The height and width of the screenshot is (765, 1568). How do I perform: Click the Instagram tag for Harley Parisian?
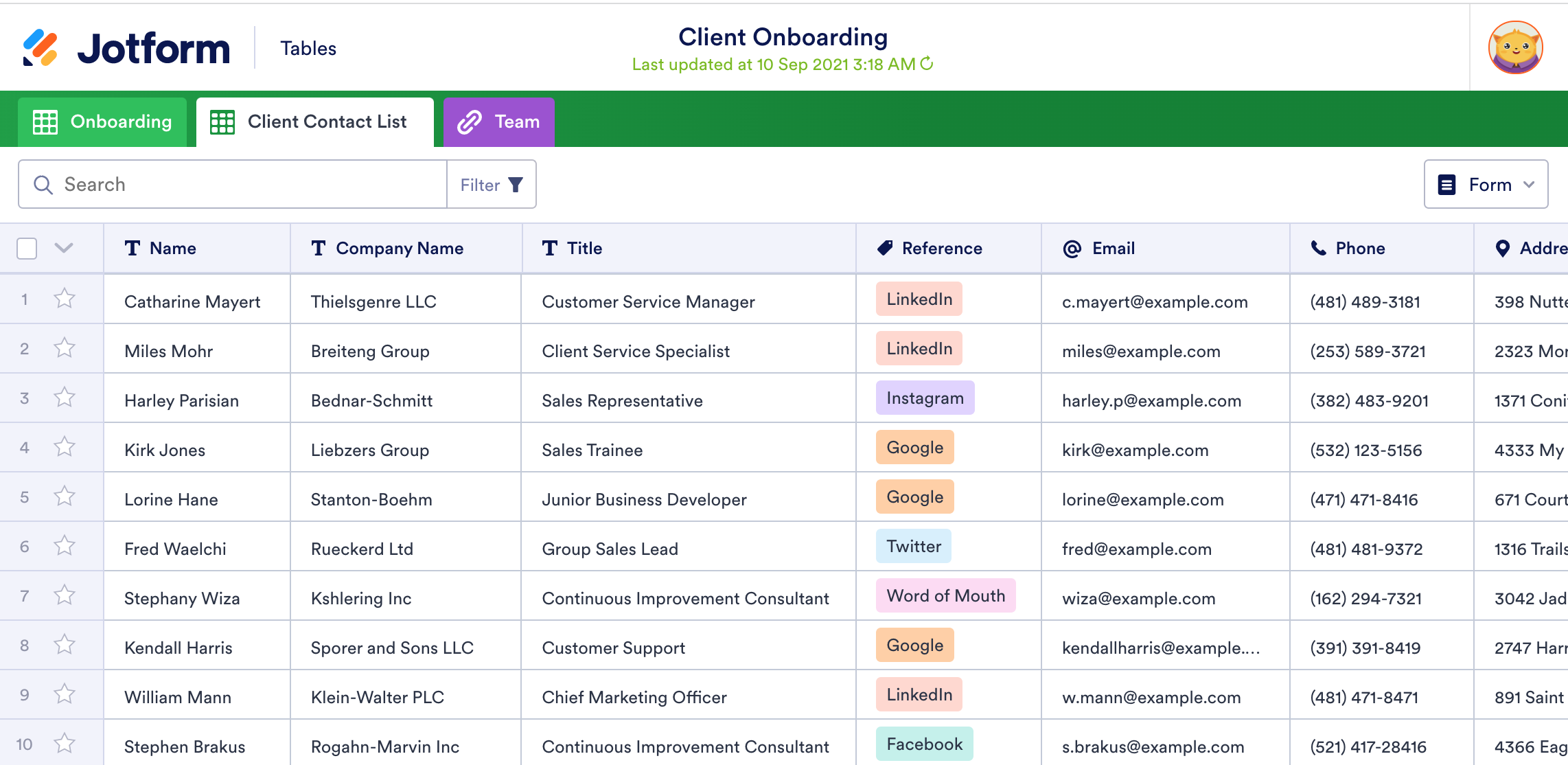[x=924, y=398]
